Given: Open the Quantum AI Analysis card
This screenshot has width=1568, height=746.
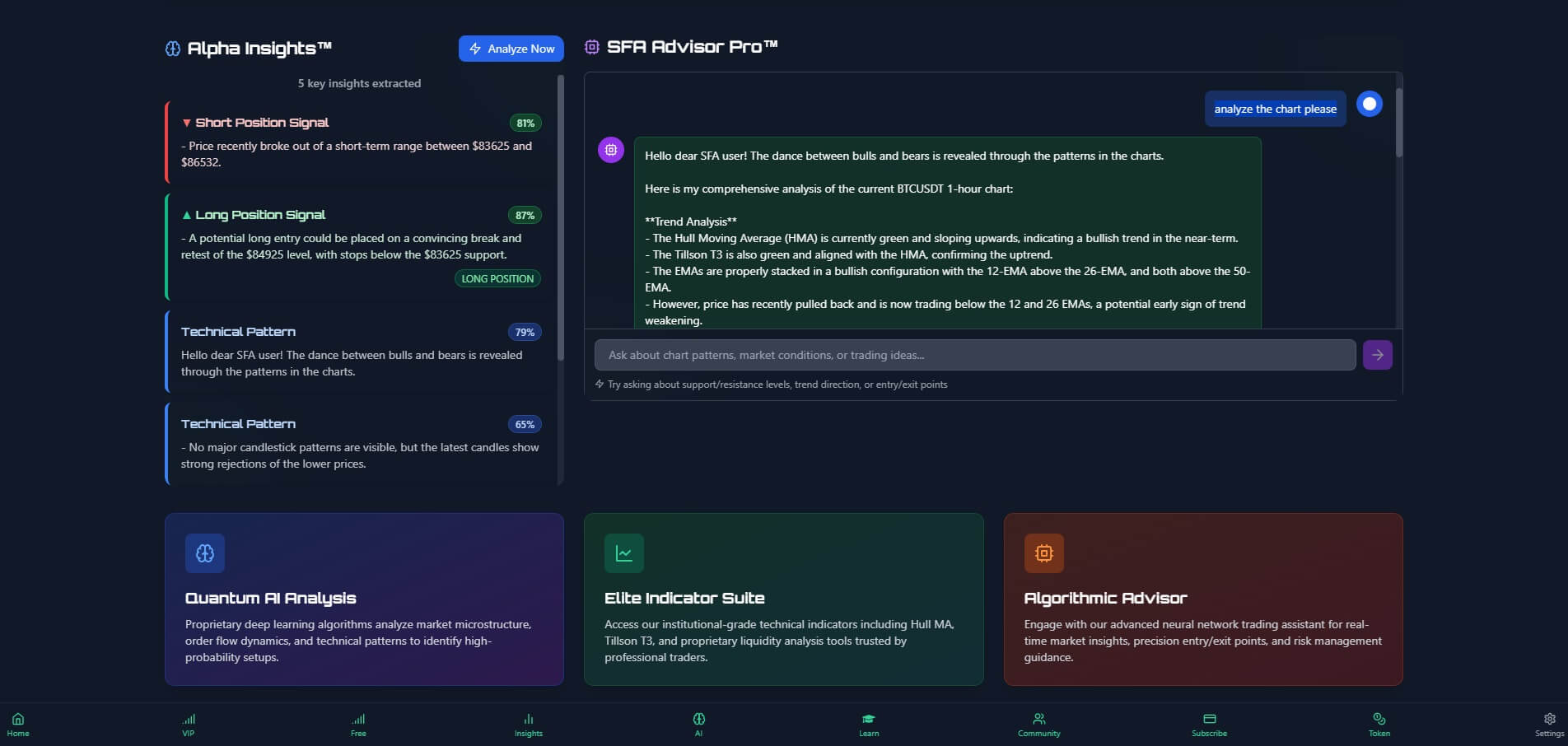Looking at the screenshot, I should [x=364, y=599].
